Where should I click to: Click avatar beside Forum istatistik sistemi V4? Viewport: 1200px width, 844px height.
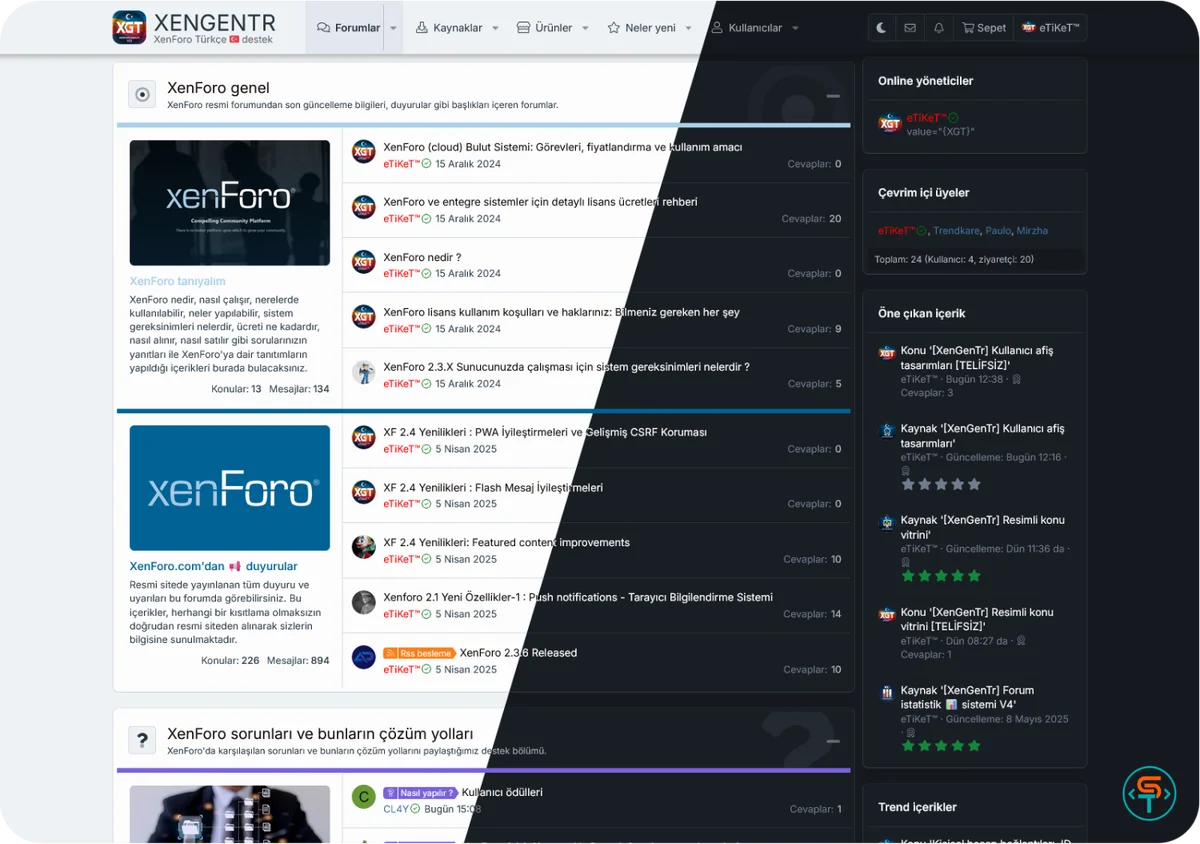coord(887,692)
